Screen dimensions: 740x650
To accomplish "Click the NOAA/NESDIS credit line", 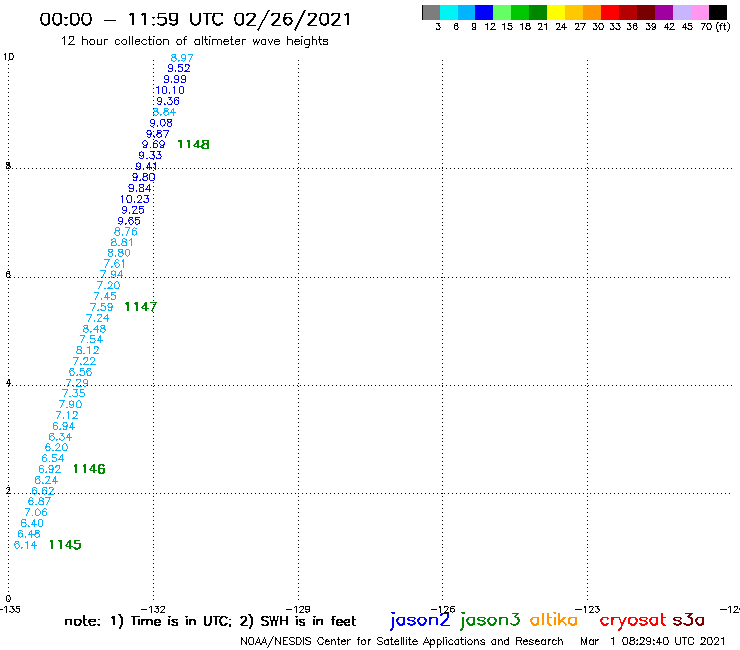I will click(x=402, y=641).
